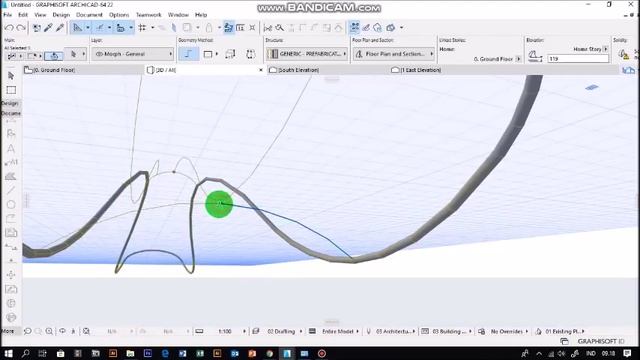Expand the Home Story elevation reference arrow
Viewport: 640px width, 360px height.
point(605,49)
